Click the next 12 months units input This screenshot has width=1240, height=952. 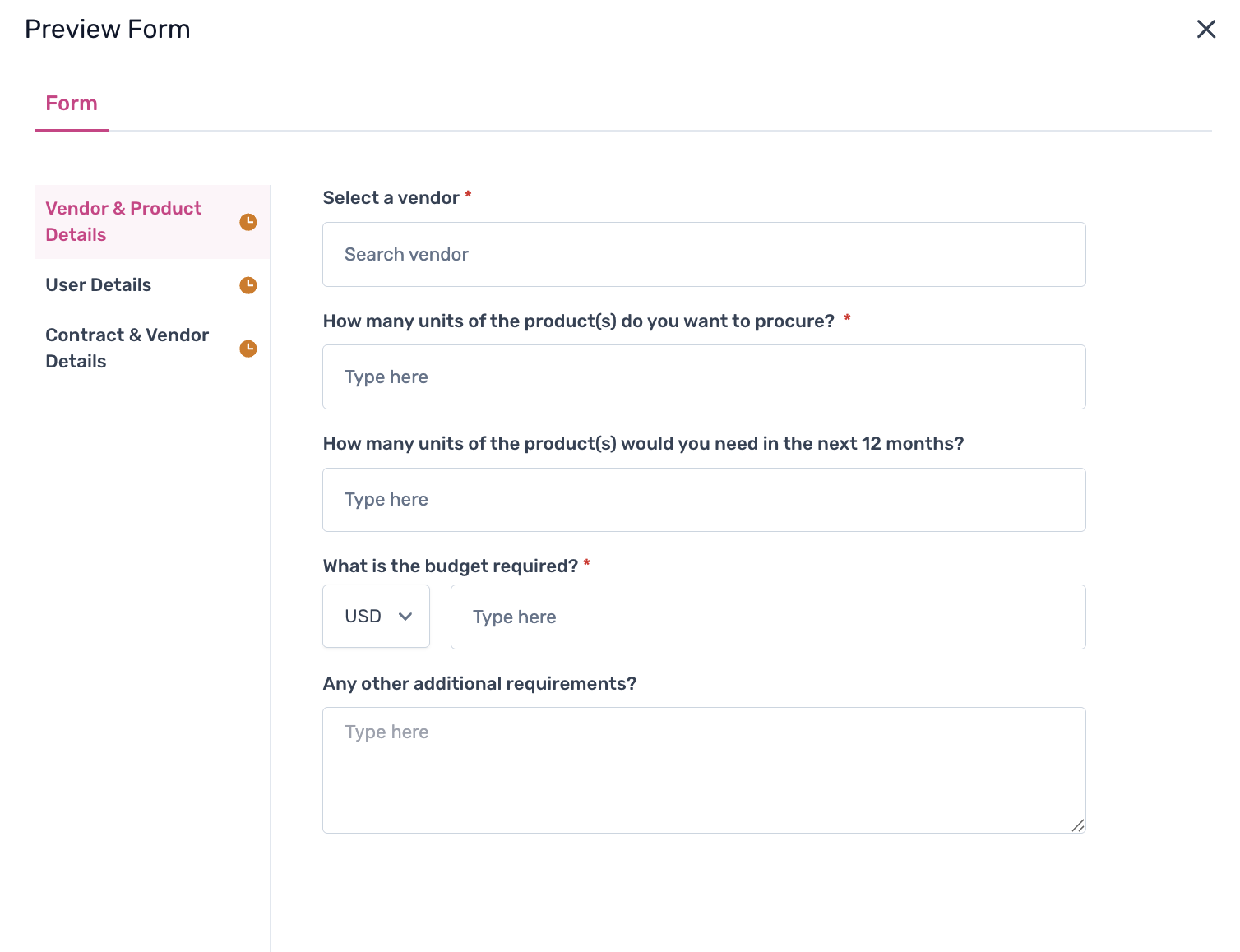click(704, 500)
